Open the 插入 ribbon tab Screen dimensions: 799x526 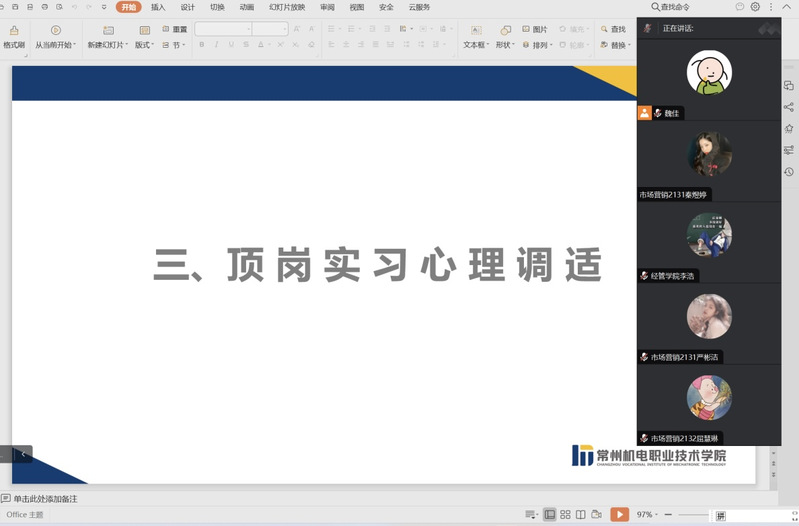(158, 7)
